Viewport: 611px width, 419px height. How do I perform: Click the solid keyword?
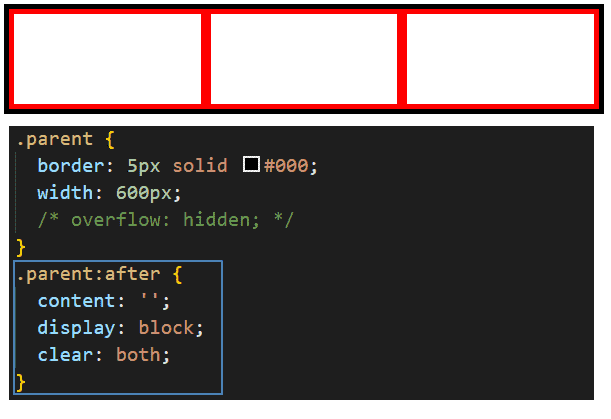(200, 166)
